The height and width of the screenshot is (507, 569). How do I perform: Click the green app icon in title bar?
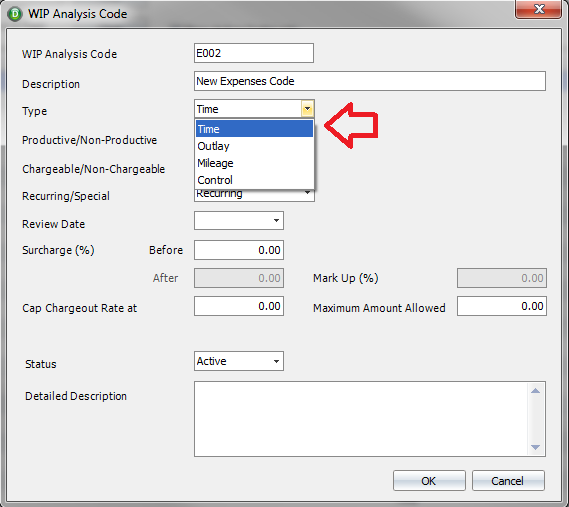[x=15, y=14]
